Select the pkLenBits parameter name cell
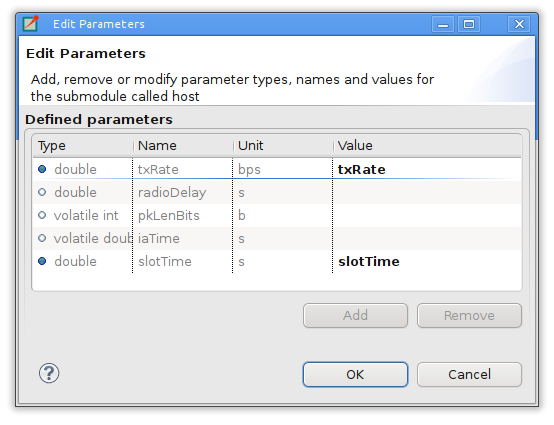554x425 pixels. [183, 215]
